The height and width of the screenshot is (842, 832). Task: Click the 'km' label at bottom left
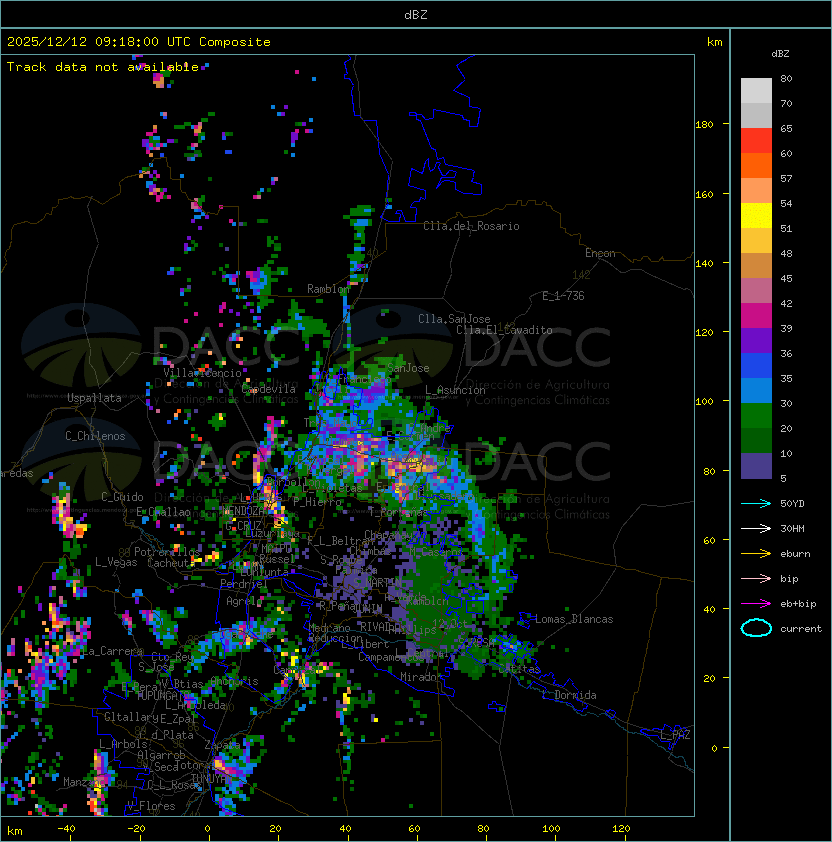[15, 831]
